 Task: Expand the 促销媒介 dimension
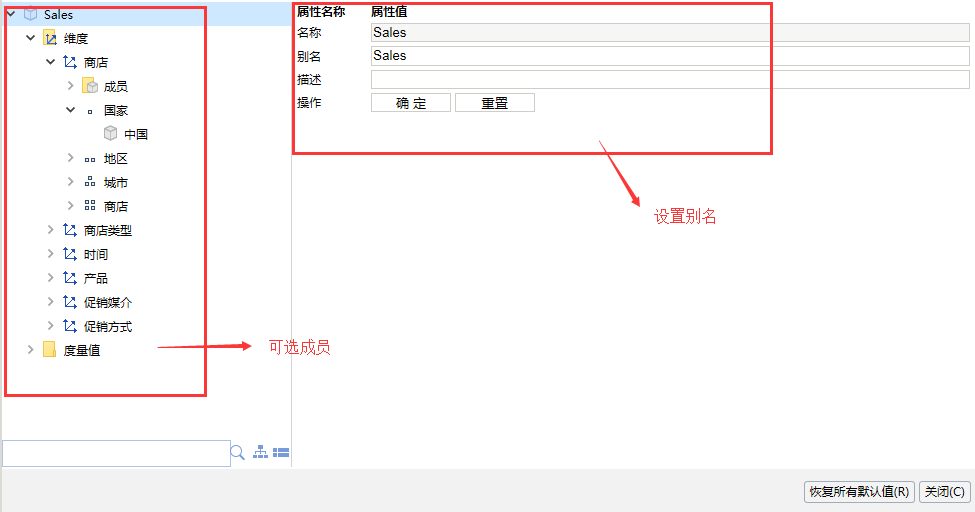[x=50, y=302]
